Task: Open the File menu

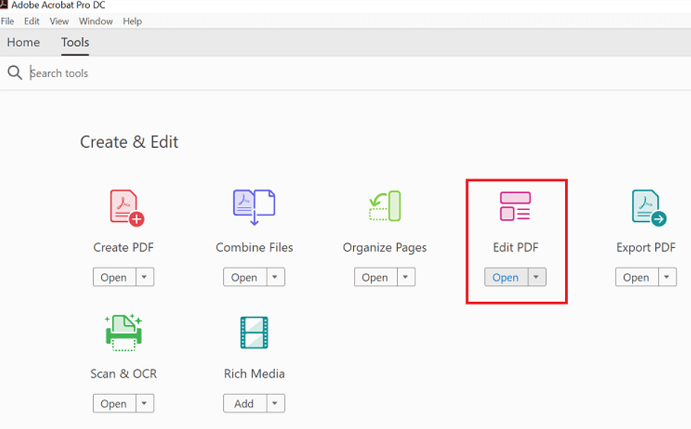Action: tap(7, 21)
